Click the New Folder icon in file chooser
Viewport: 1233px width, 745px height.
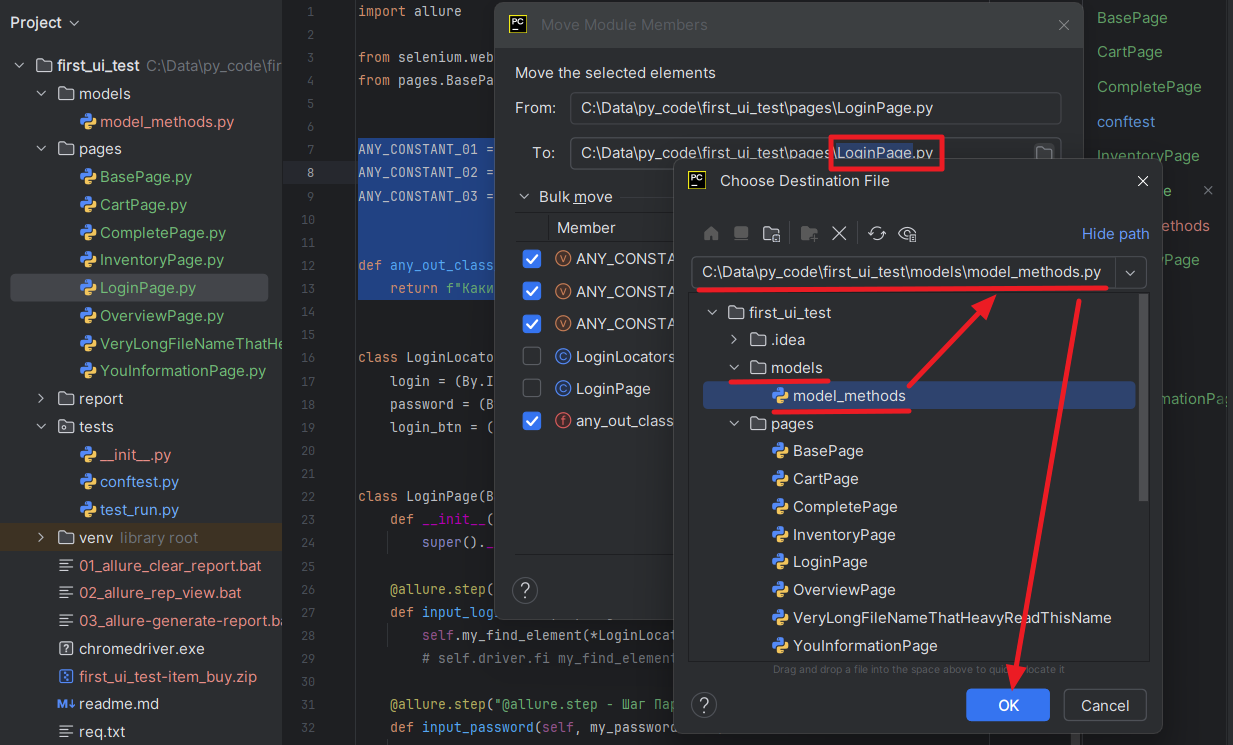pyautogui.click(x=809, y=233)
